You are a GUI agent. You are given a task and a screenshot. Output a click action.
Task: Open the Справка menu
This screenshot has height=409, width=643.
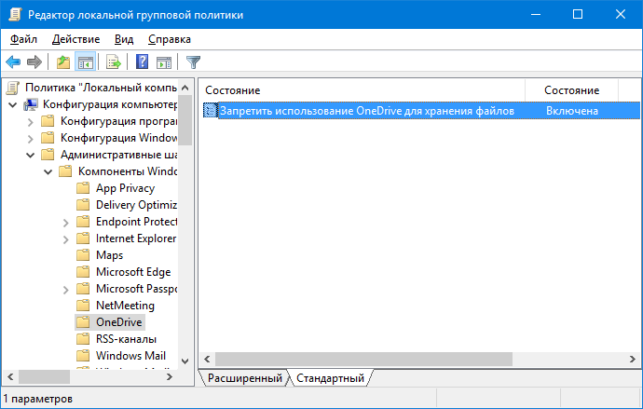[169, 39]
